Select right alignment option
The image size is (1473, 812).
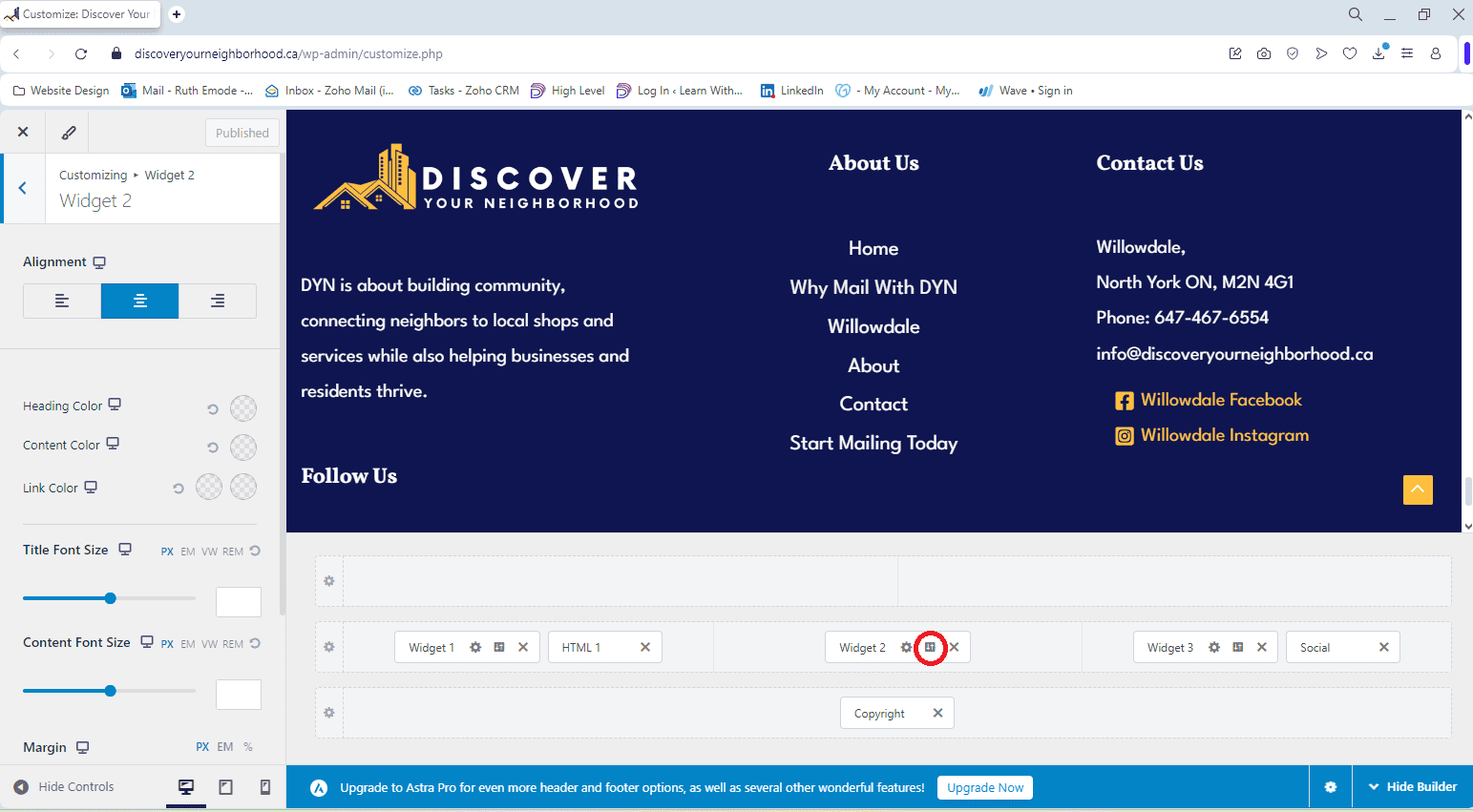point(218,301)
